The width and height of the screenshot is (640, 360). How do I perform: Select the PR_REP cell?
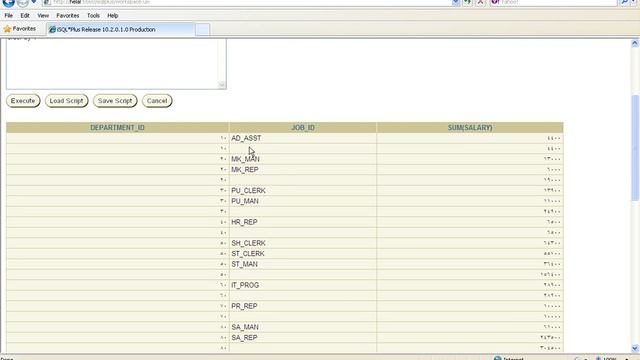[303, 306]
